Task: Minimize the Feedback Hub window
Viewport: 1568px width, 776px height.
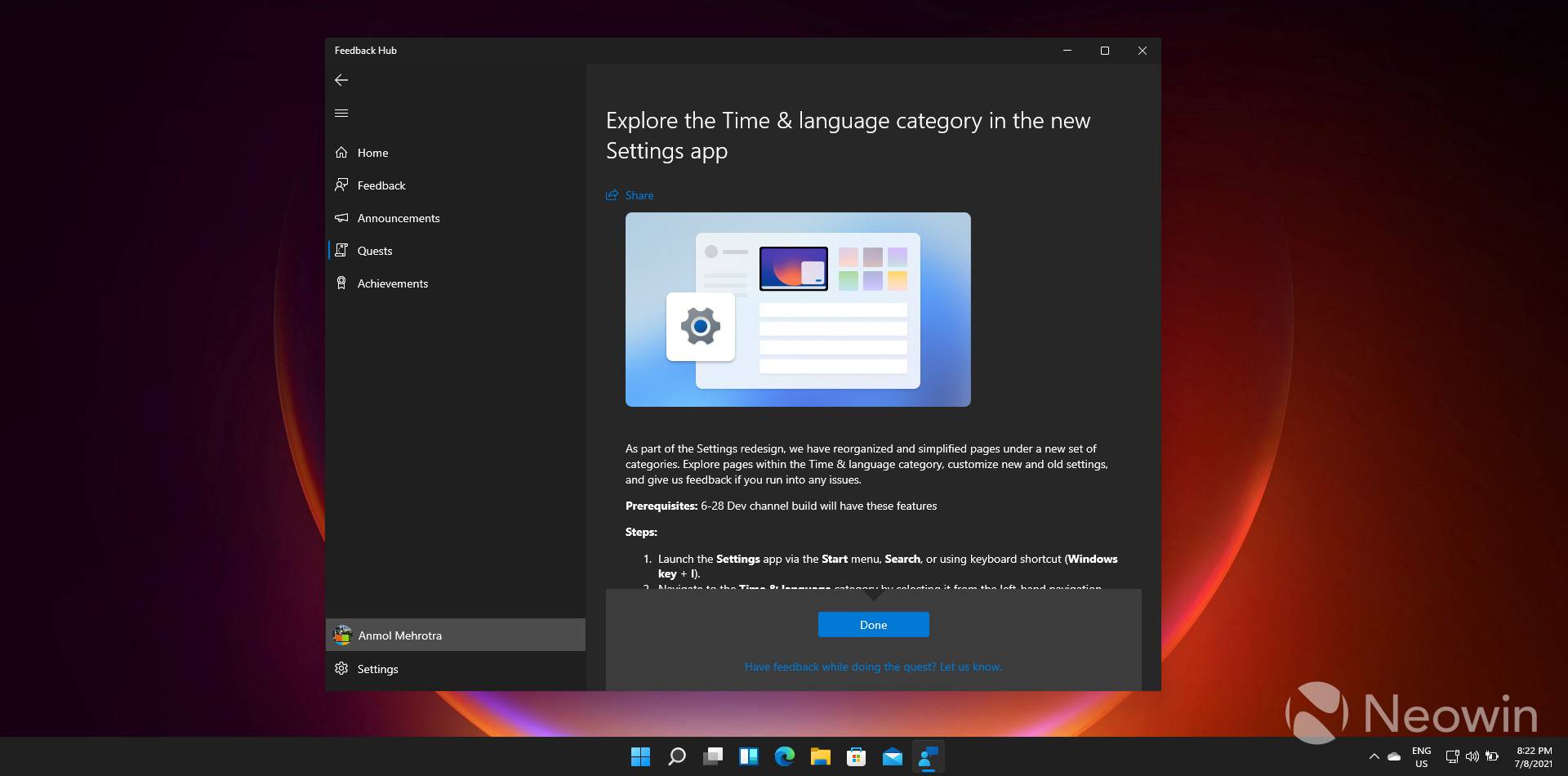Action: point(1067,51)
